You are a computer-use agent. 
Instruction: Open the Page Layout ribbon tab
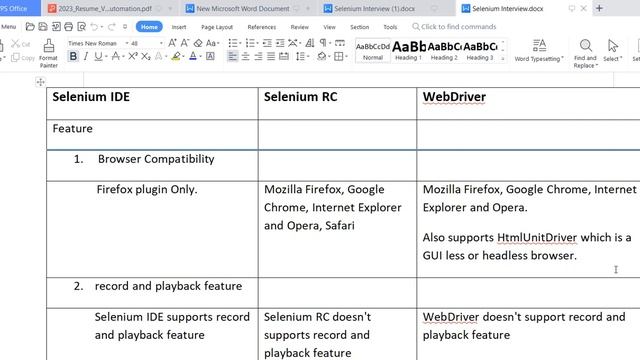click(x=217, y=27)
